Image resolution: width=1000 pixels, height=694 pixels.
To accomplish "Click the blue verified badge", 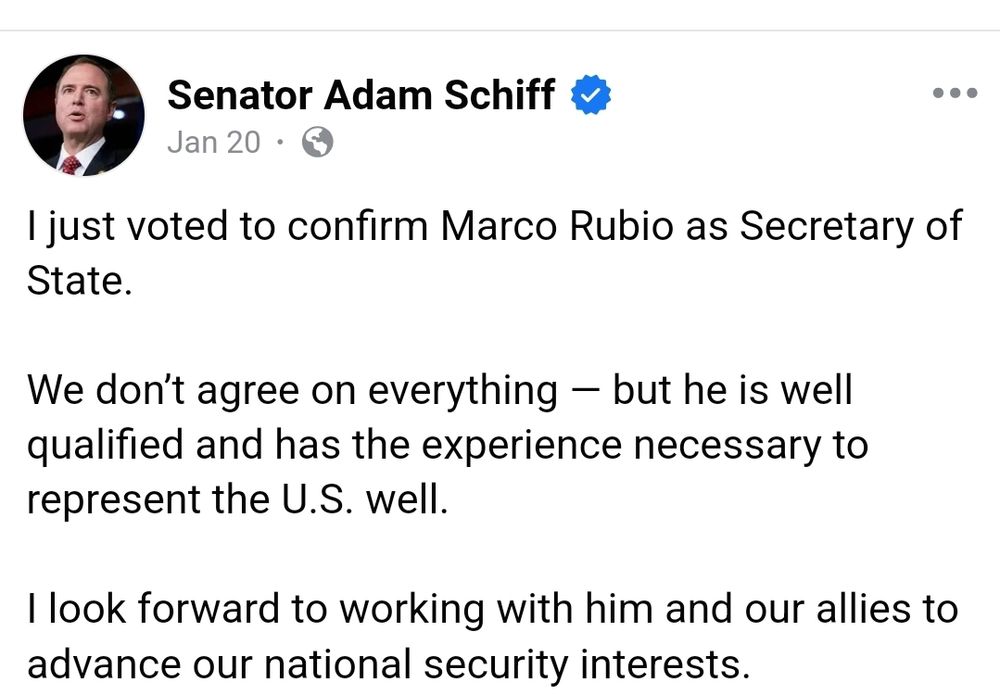I will point(591,94).
